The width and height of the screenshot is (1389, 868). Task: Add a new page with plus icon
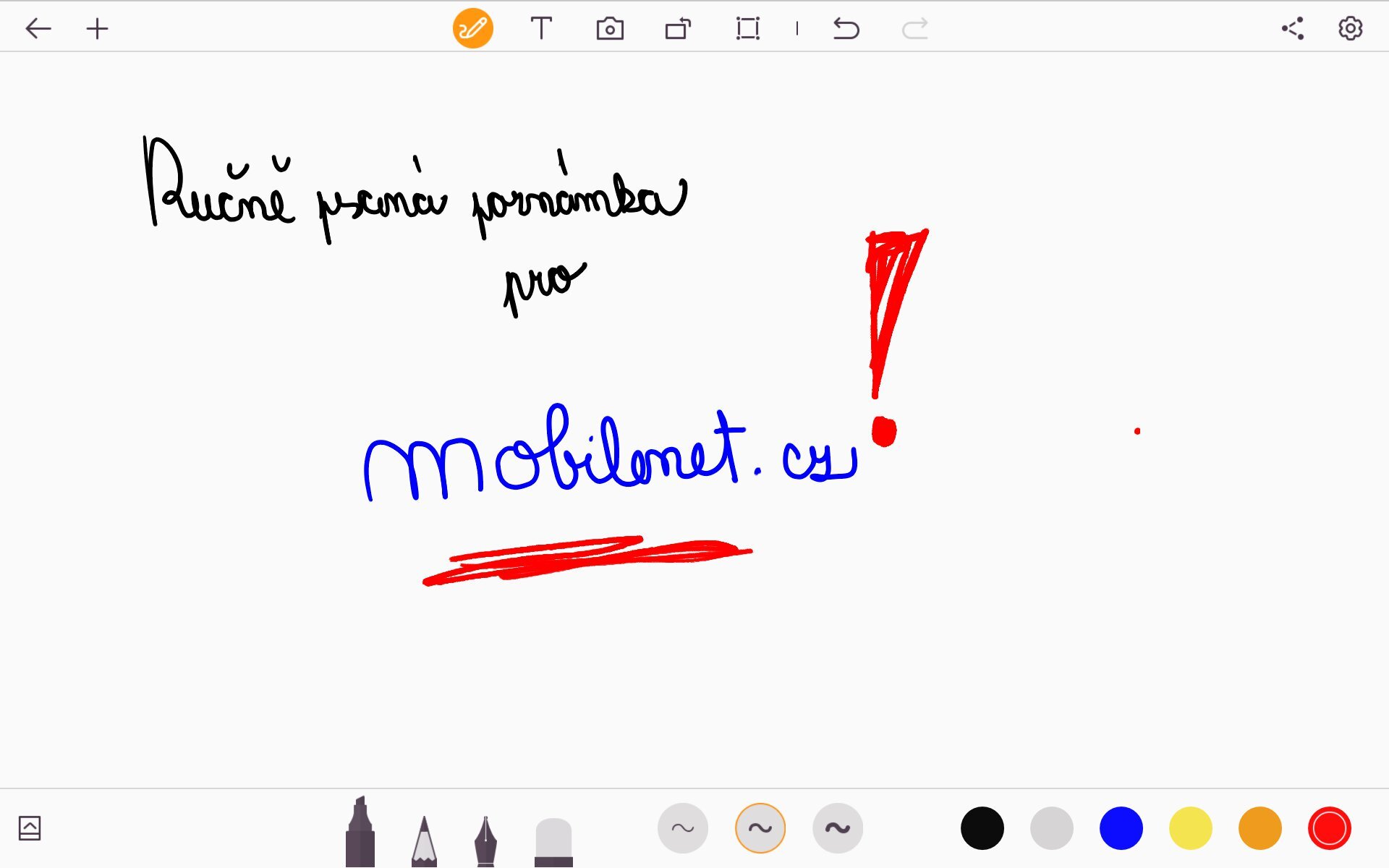[97, 29]
